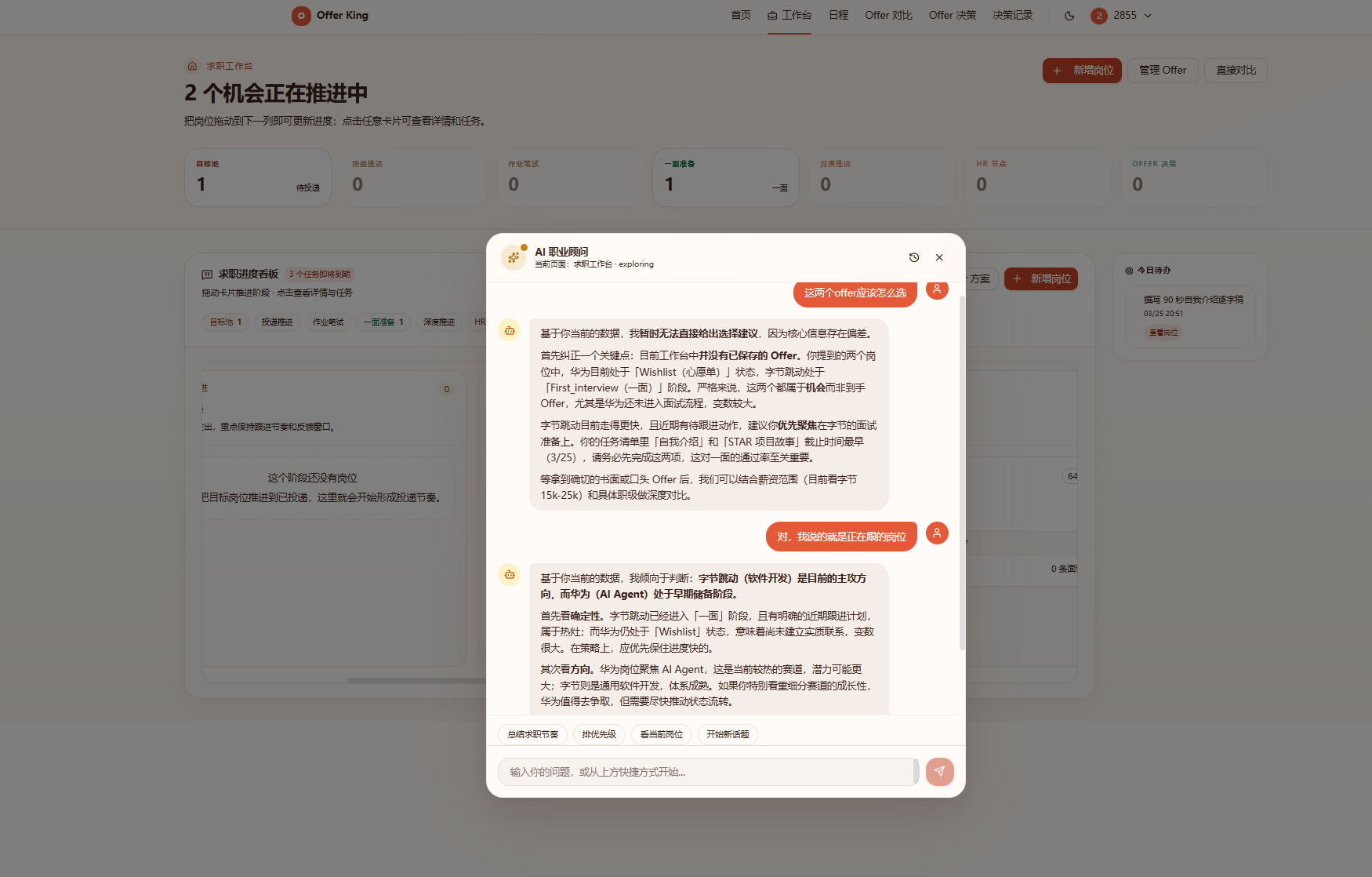The image size is (1372, 877).
Task: Click the AI sparkle avatar icon in dialog header
Action: (x=514, y=257)
